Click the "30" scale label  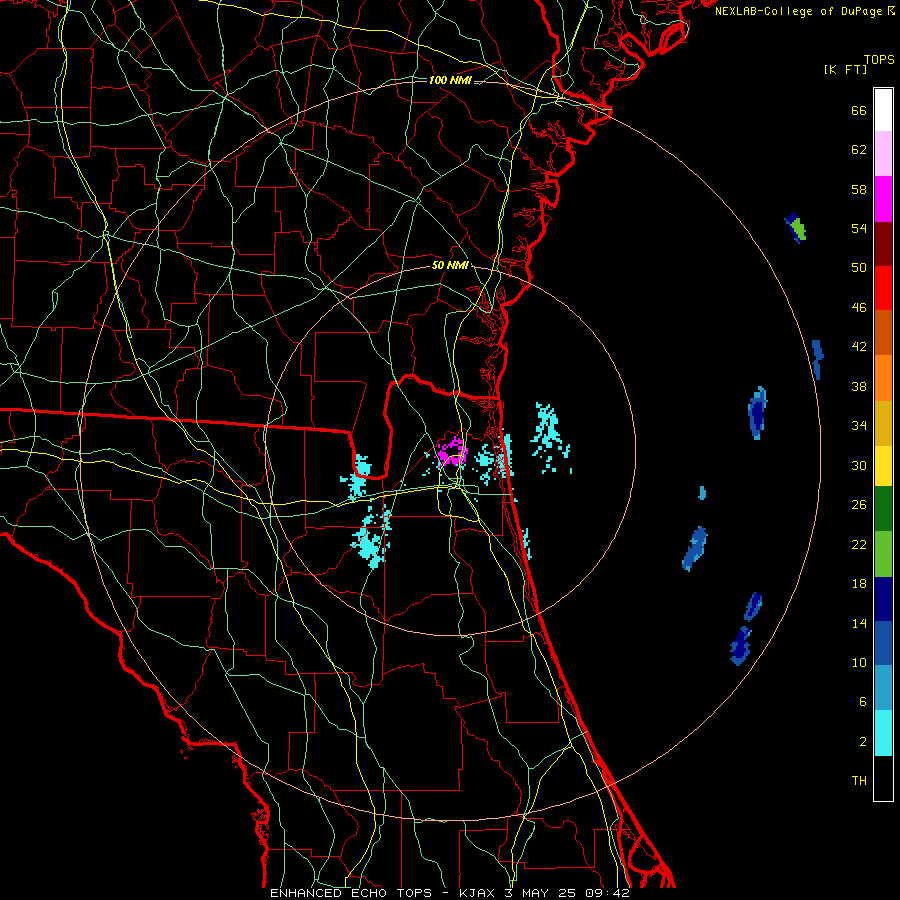click(859, 465)
